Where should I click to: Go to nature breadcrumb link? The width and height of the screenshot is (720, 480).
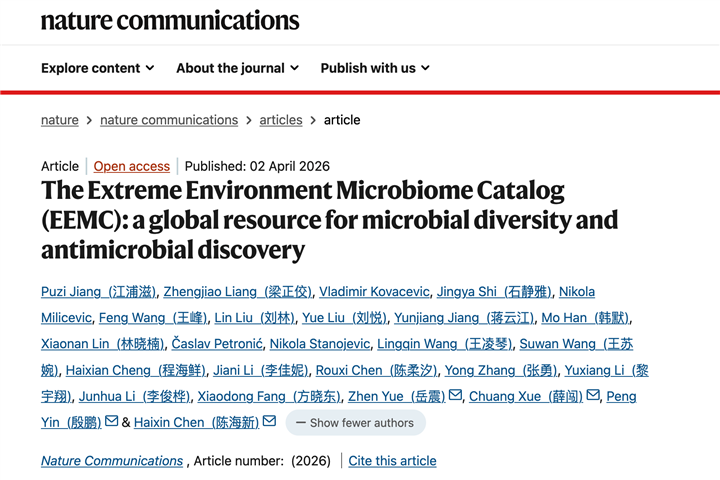click(x=60, y=120)
